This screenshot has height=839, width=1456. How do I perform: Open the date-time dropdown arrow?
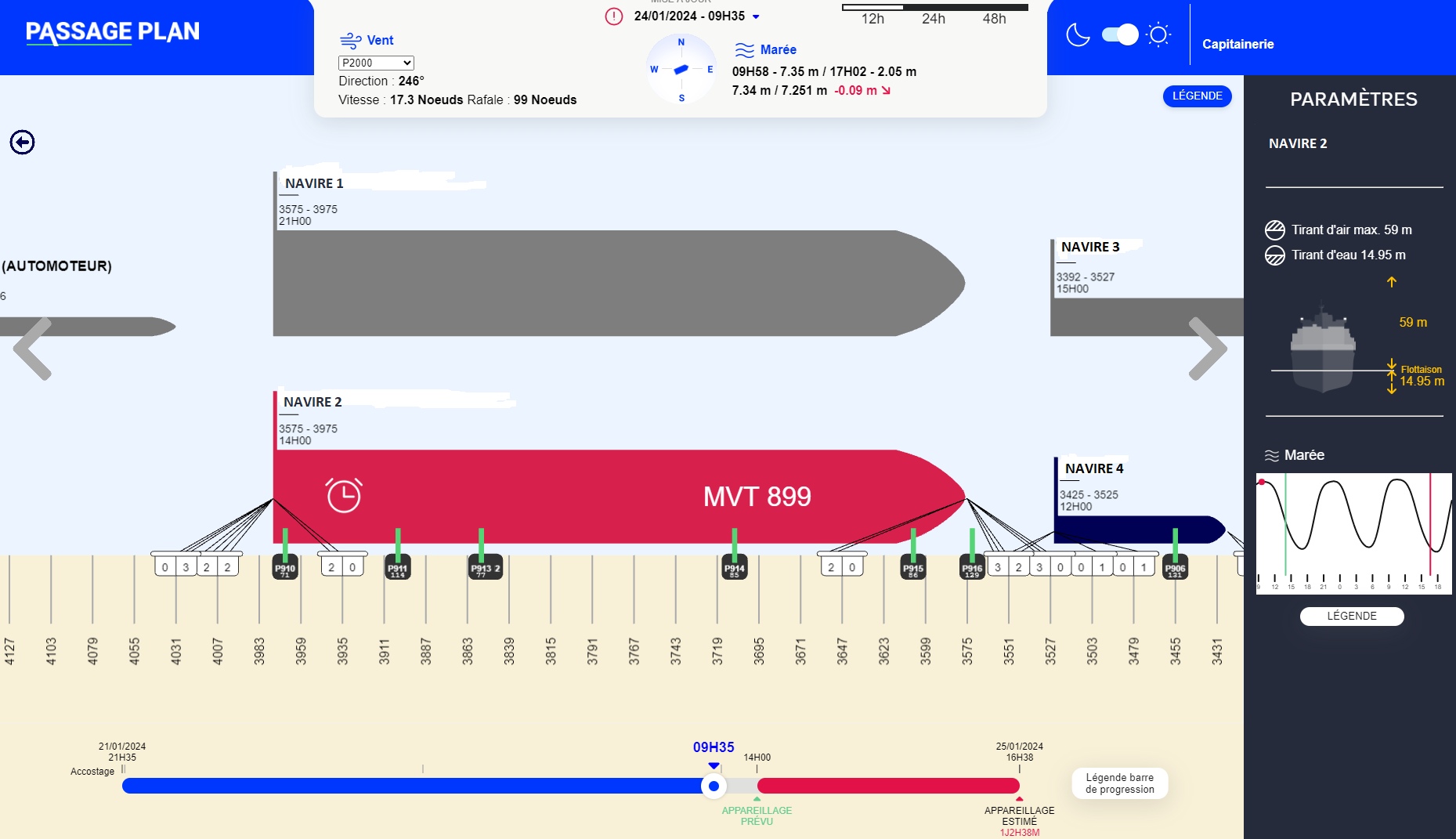[x=756, y=16]
